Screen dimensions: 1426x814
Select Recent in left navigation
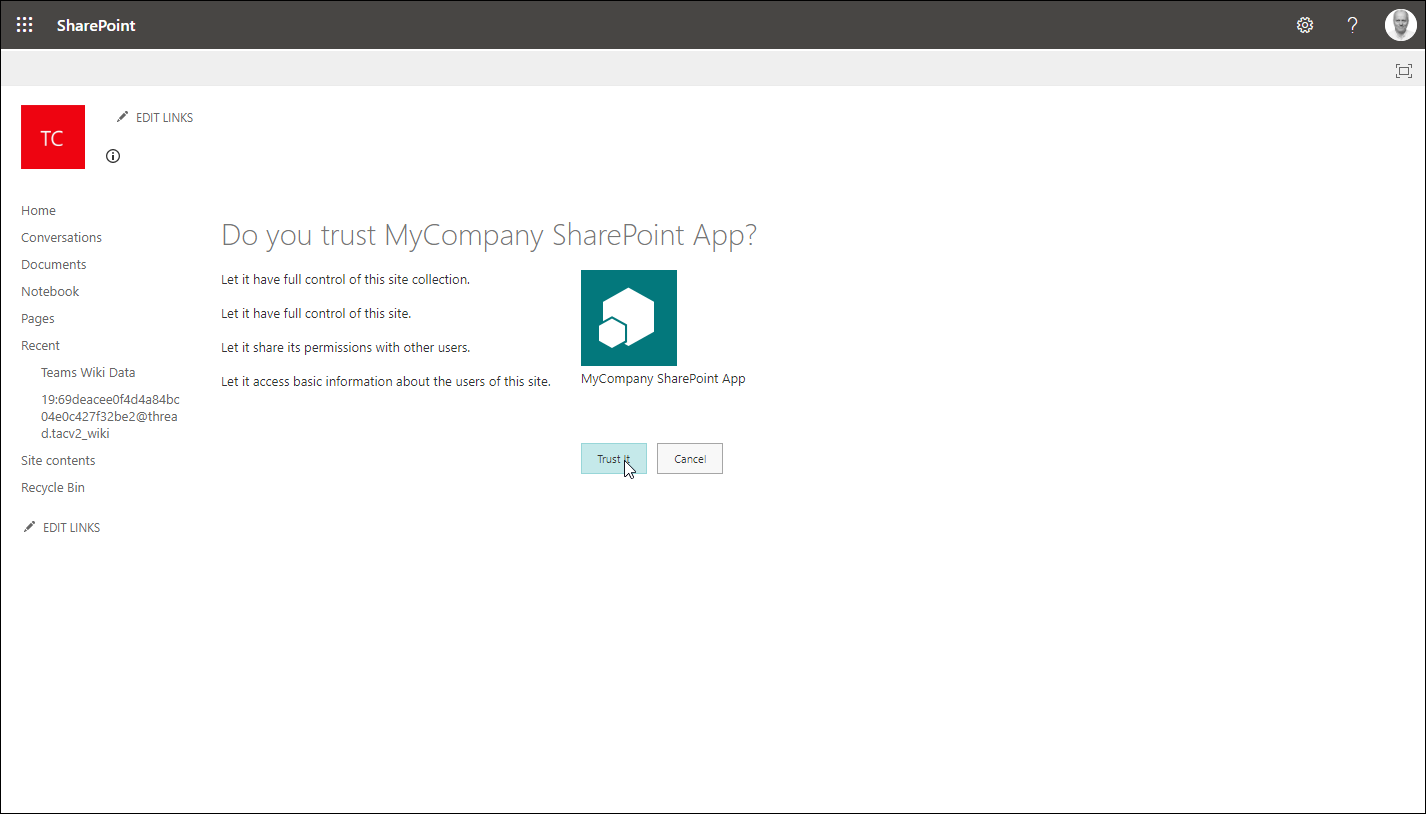coord(40,346)
